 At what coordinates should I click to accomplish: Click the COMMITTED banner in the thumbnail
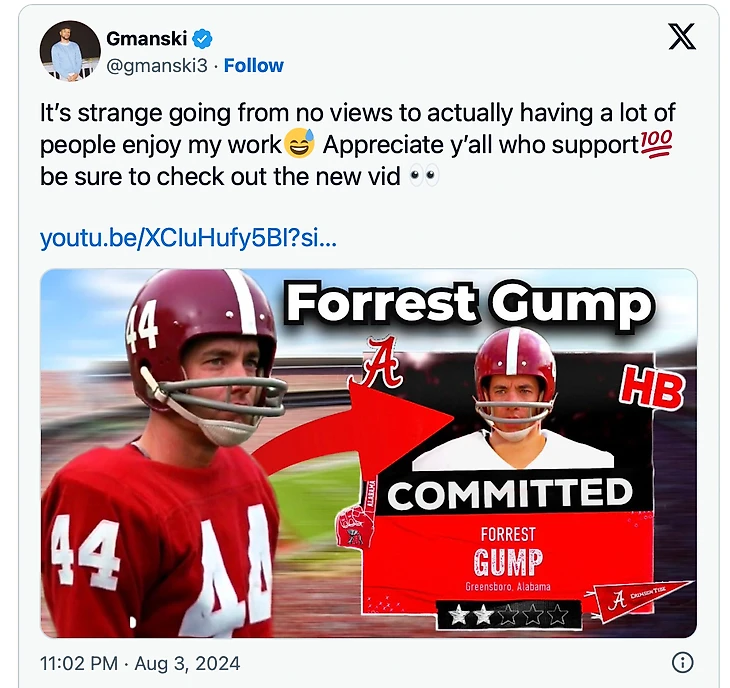point(511,494)
